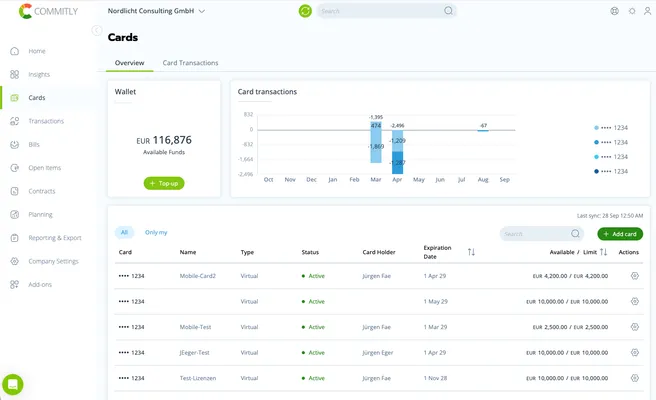Select the Cards sidebar icon
Viewport: 656px width, 400px height.
15,98
